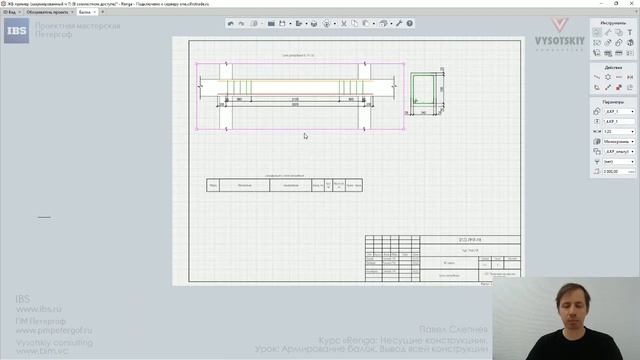Select the Text tool marked T in Instruments

click(630, 32)
